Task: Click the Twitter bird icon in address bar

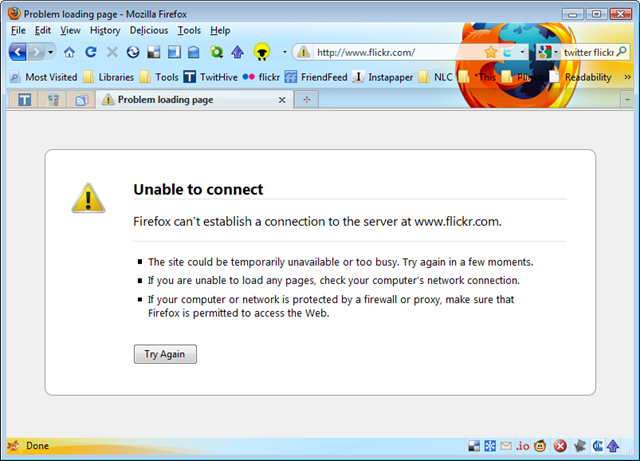Action: (x=507, y=52)
